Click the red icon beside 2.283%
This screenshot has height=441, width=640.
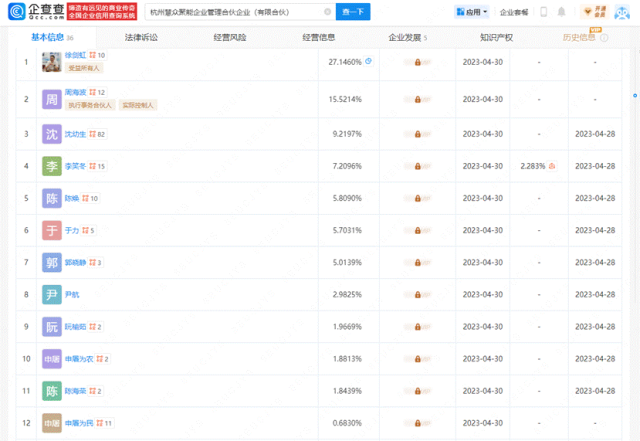coord(552,166)
